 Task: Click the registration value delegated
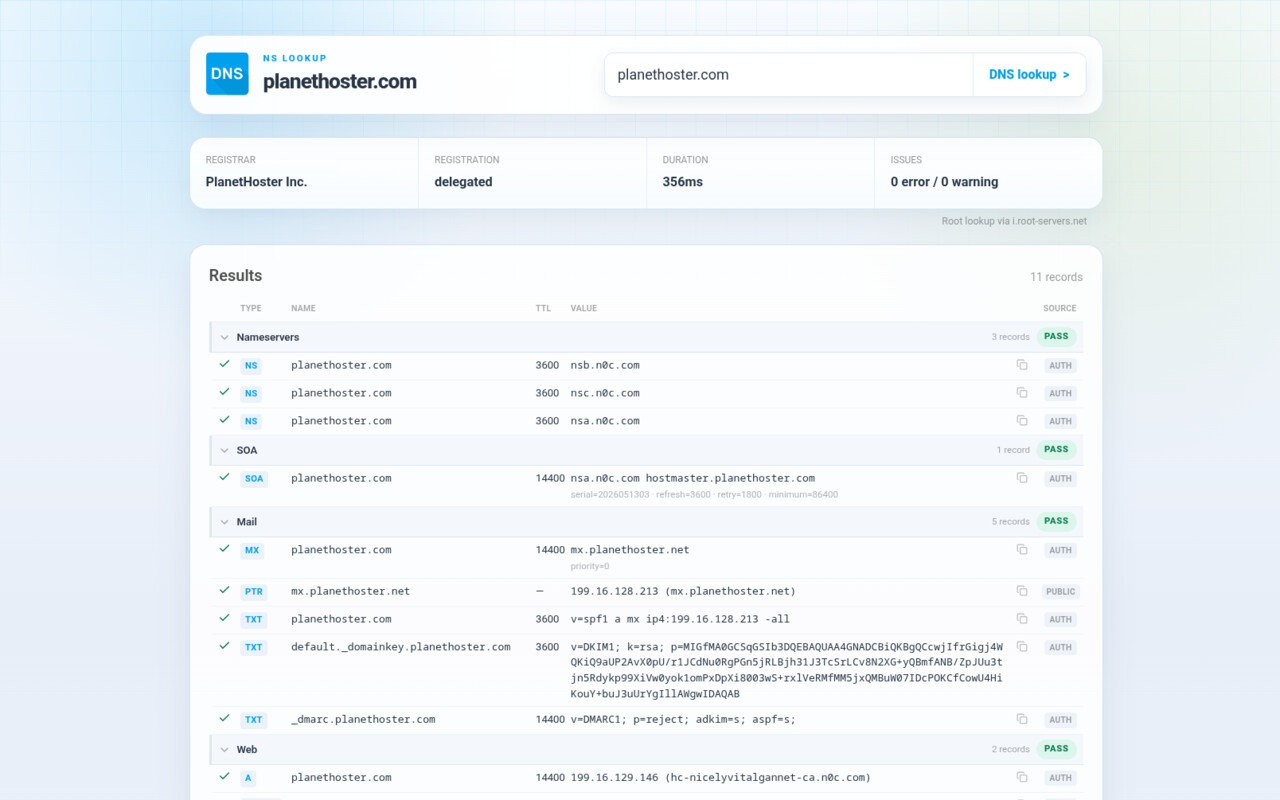coord(463,182)
